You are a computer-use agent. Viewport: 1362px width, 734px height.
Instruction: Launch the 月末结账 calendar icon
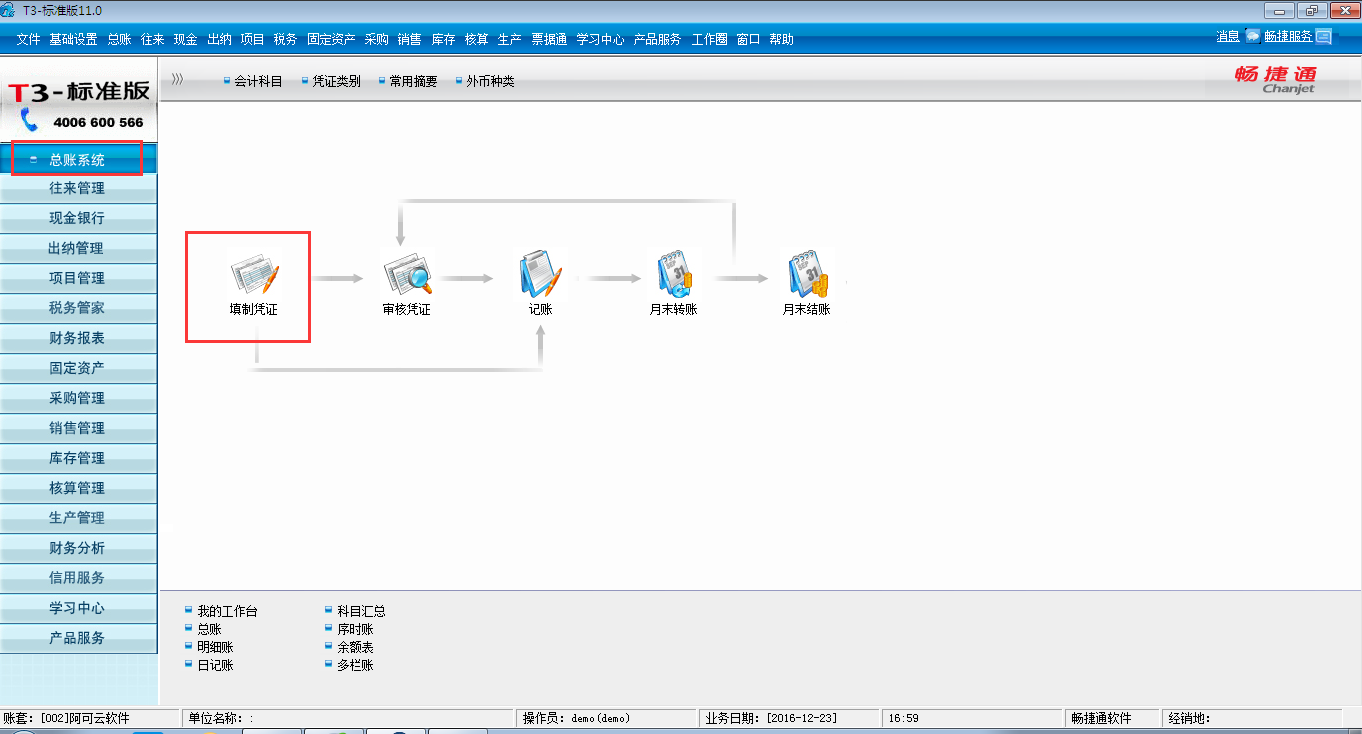[807, 275]
